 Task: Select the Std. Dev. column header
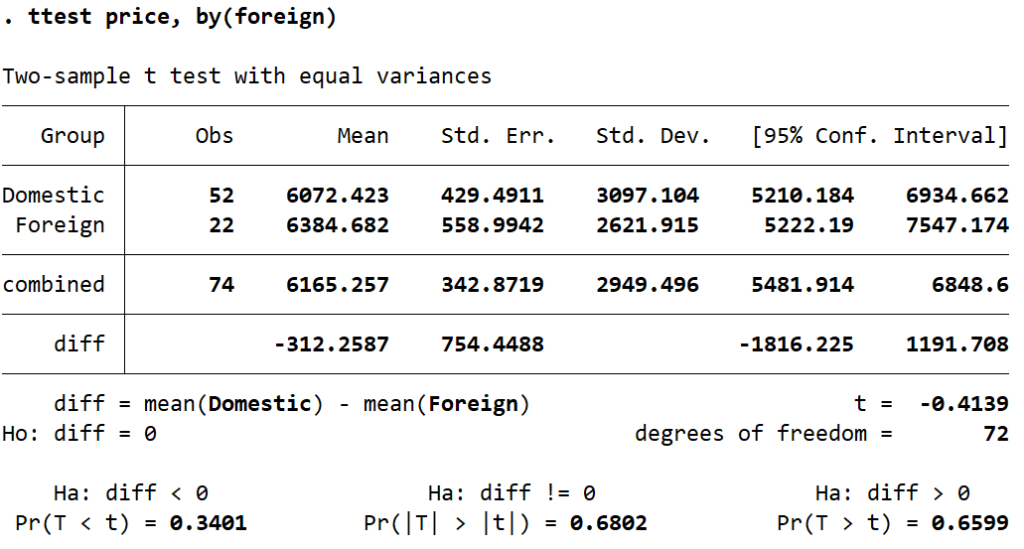click(x=652, y=136)
